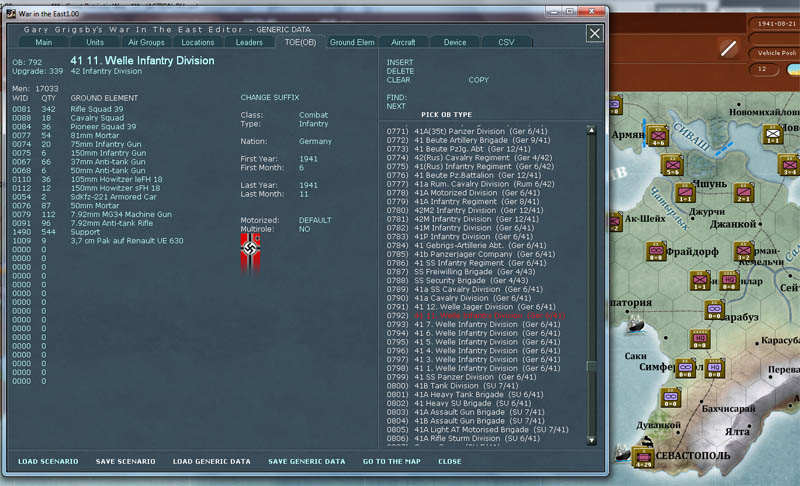Open the Air Groups tab
The height and width of the screenshot is (486, 800).
point(146,42)
